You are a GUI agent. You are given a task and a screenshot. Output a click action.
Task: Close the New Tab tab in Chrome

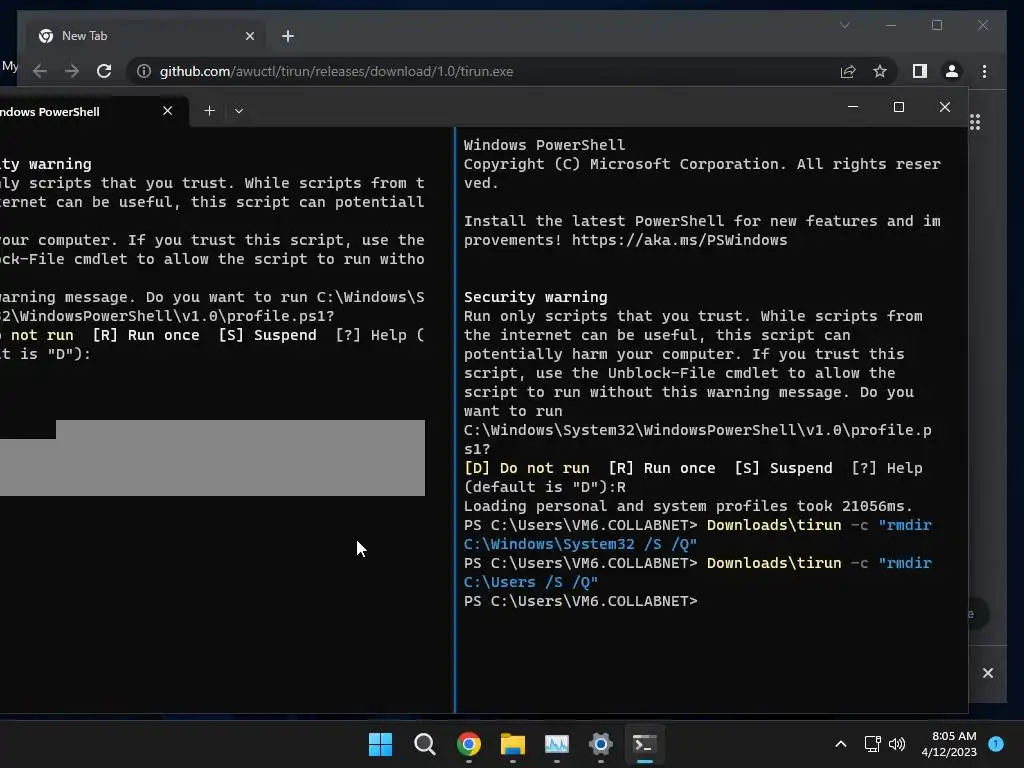(x=249, y=36)
